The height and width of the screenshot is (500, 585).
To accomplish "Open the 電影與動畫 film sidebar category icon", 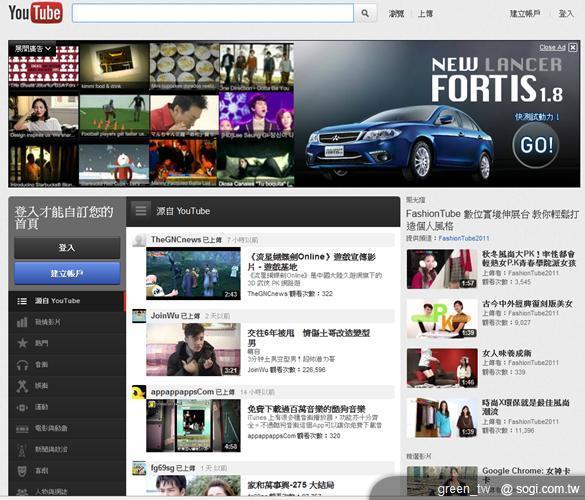I will click(x=22, y=428).
